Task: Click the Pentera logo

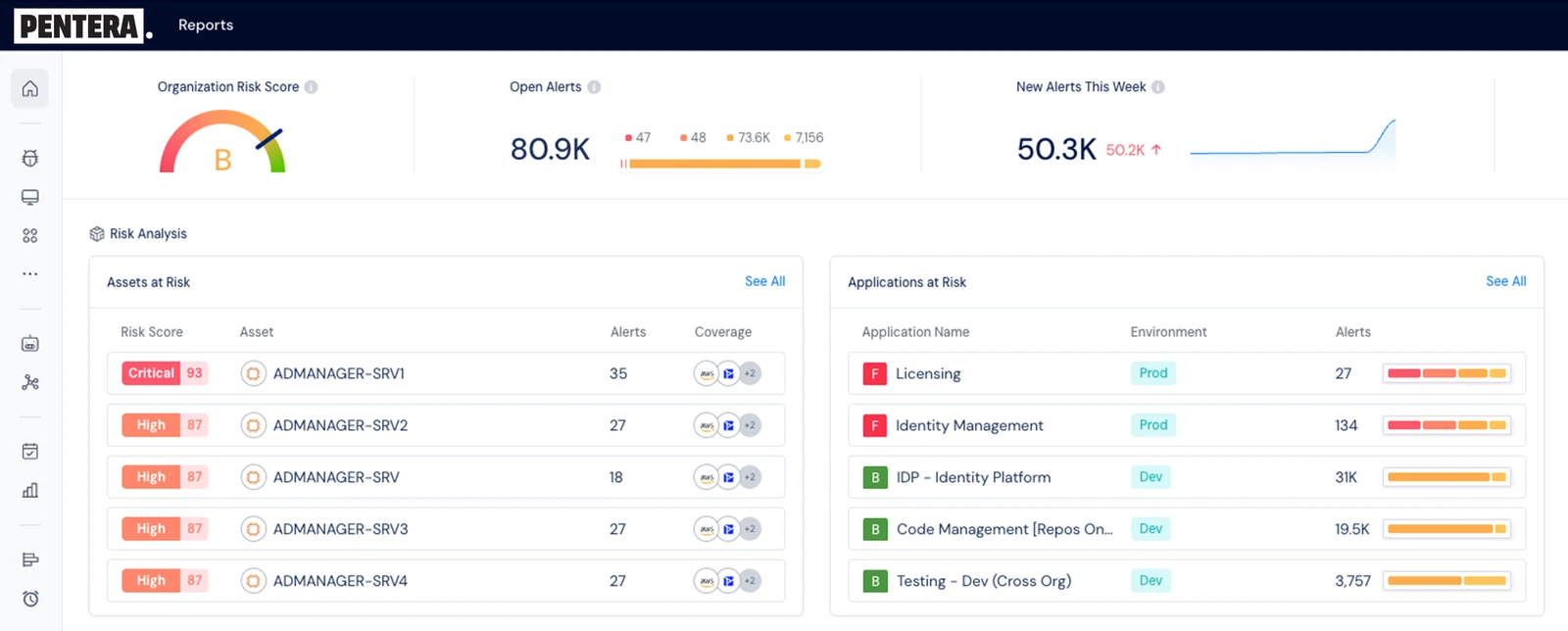Action: click(x=83, y=25)
